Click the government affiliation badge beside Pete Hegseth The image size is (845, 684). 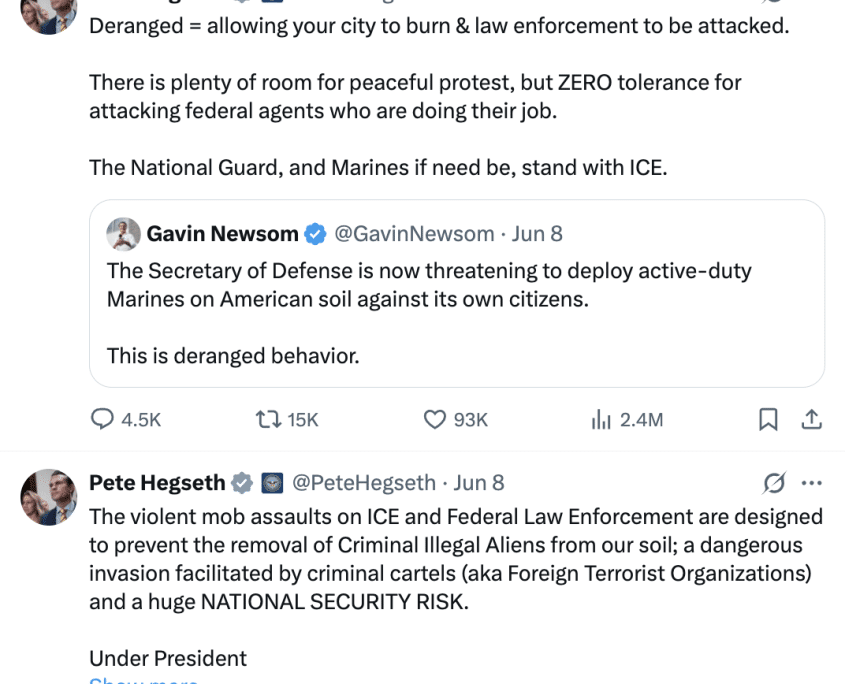point(271,484)
